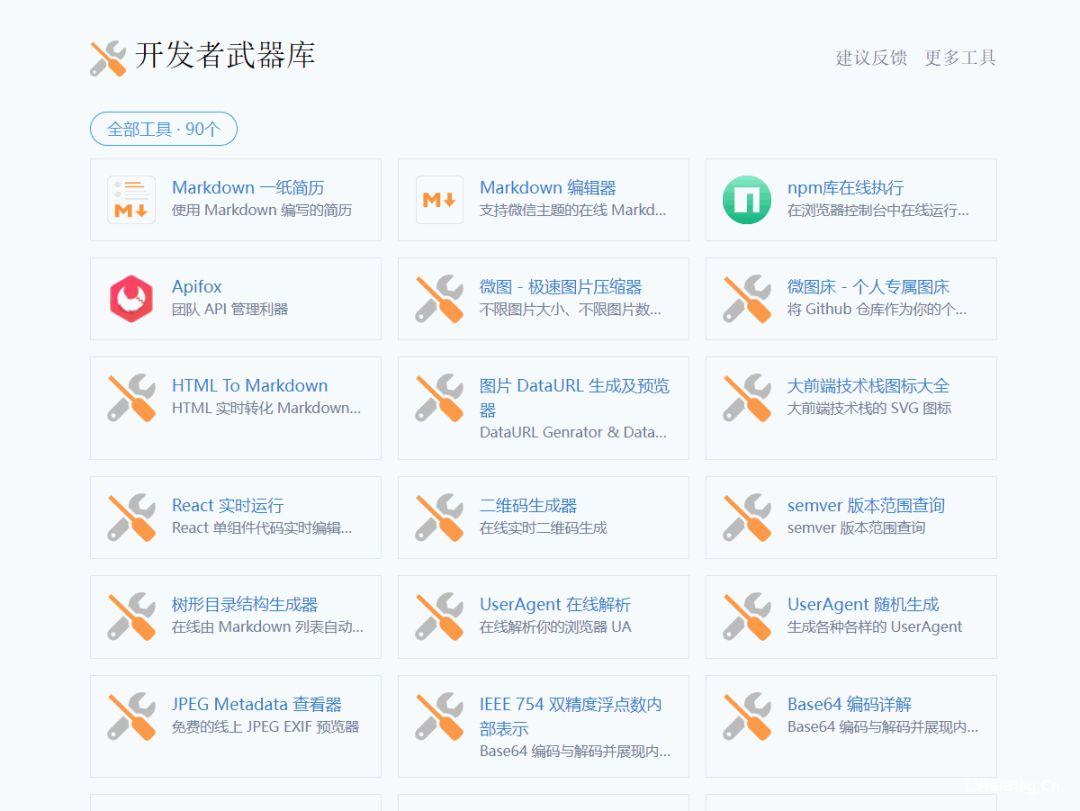This screenshot has width=1080, height=811.
Task: Open 图片 DataURL 生成及预览器 title
Action: [x=574, y=398]
